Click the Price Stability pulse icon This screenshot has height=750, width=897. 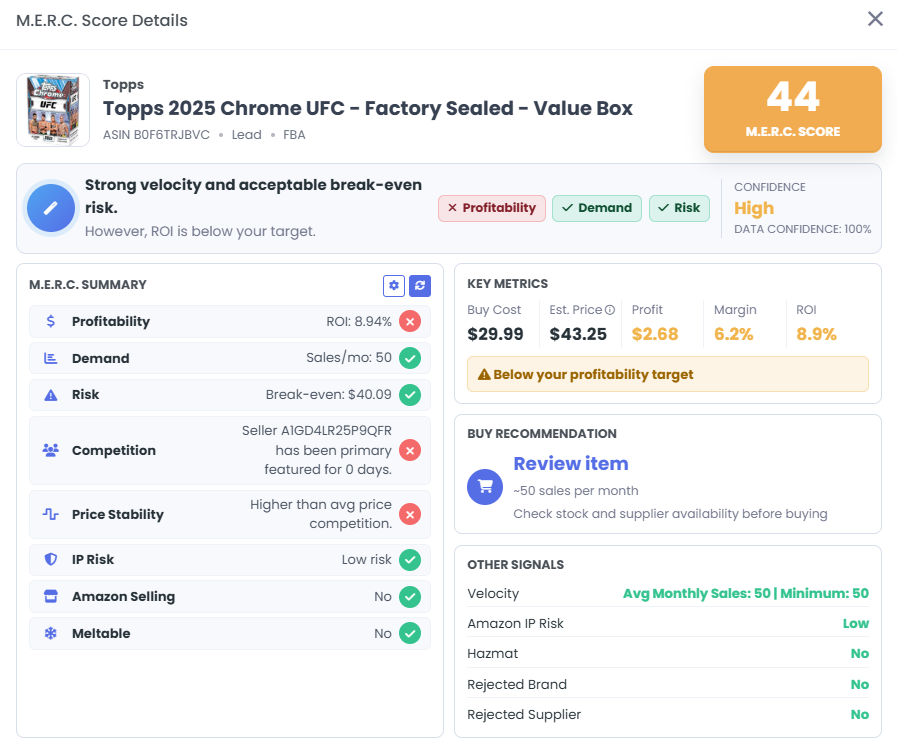coord(50,514)
